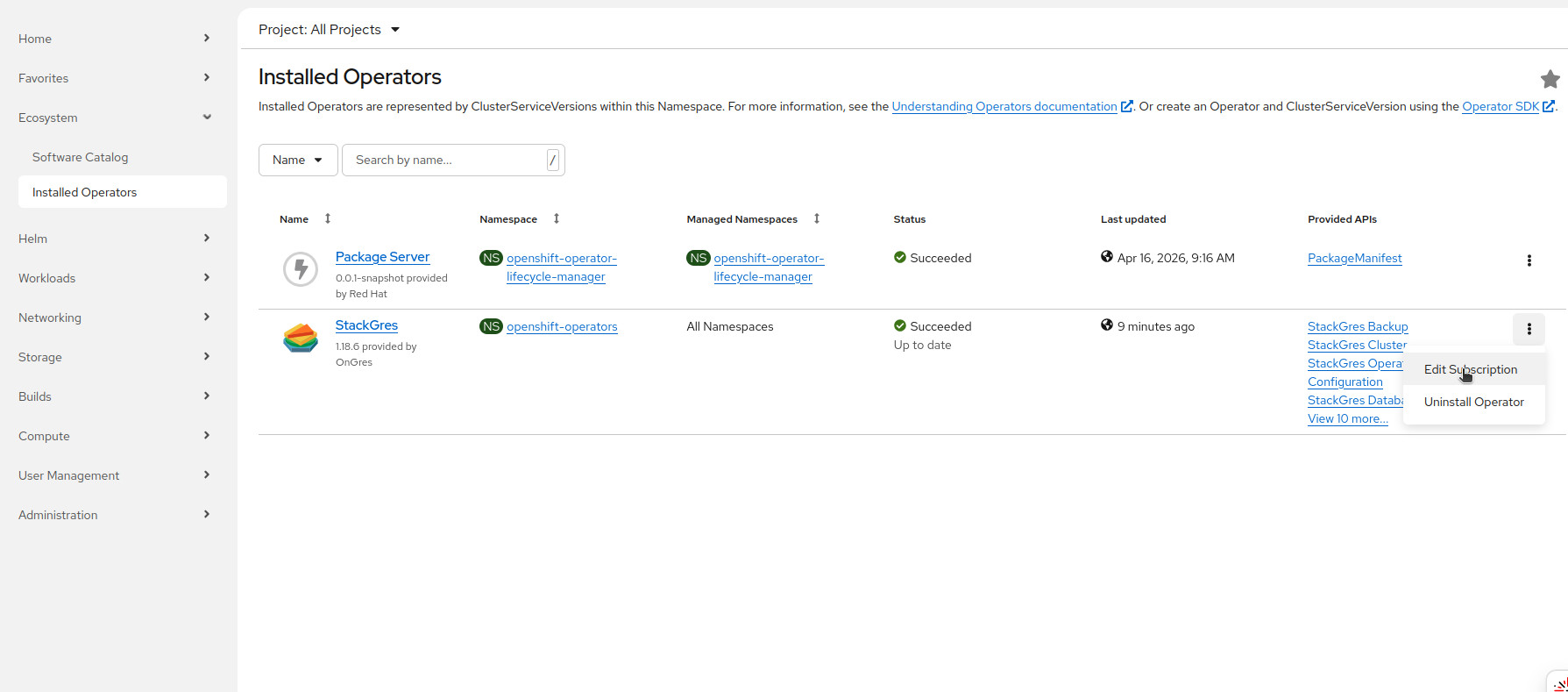Expand the User Management navigation section

(x=114, y=475)
